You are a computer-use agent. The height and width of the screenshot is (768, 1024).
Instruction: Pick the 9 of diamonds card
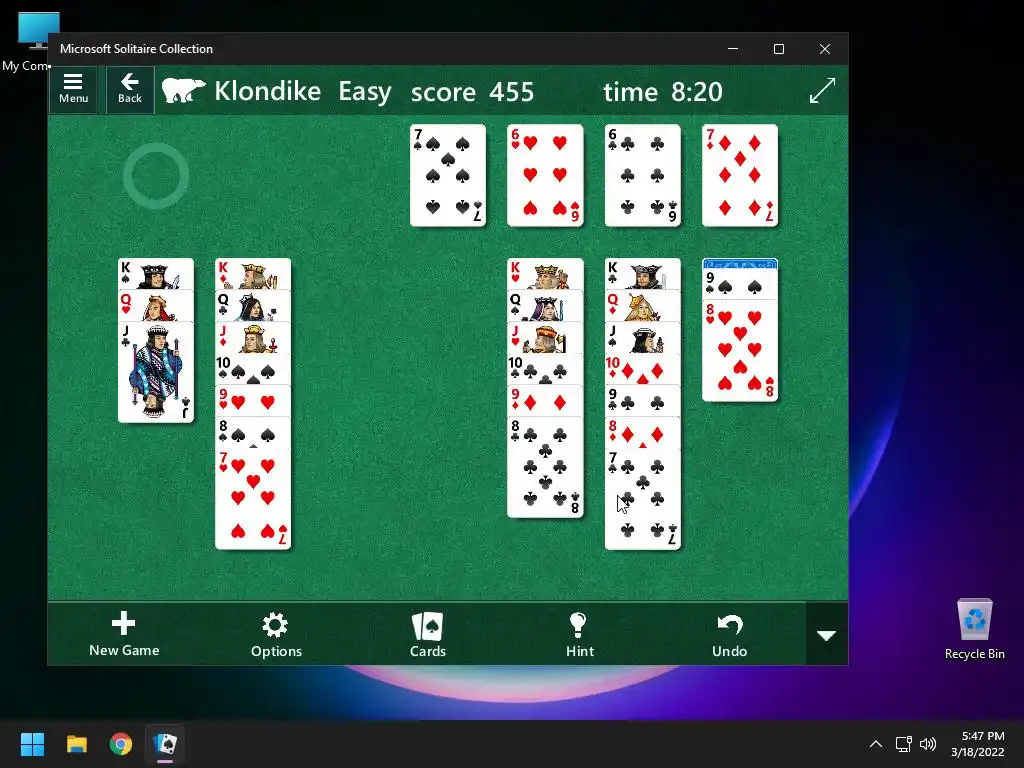545,401
